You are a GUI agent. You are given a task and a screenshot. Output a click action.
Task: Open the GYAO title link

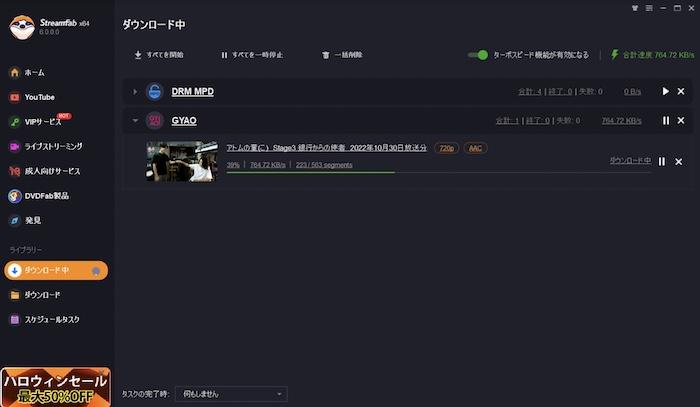click(184, 120)
